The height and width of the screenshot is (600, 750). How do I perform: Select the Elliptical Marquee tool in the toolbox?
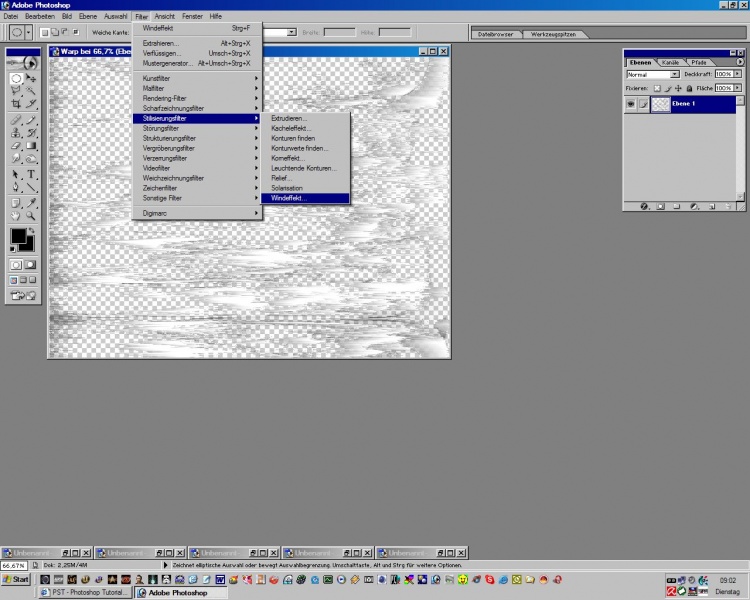pyautogui.click(x=16, y=78)
